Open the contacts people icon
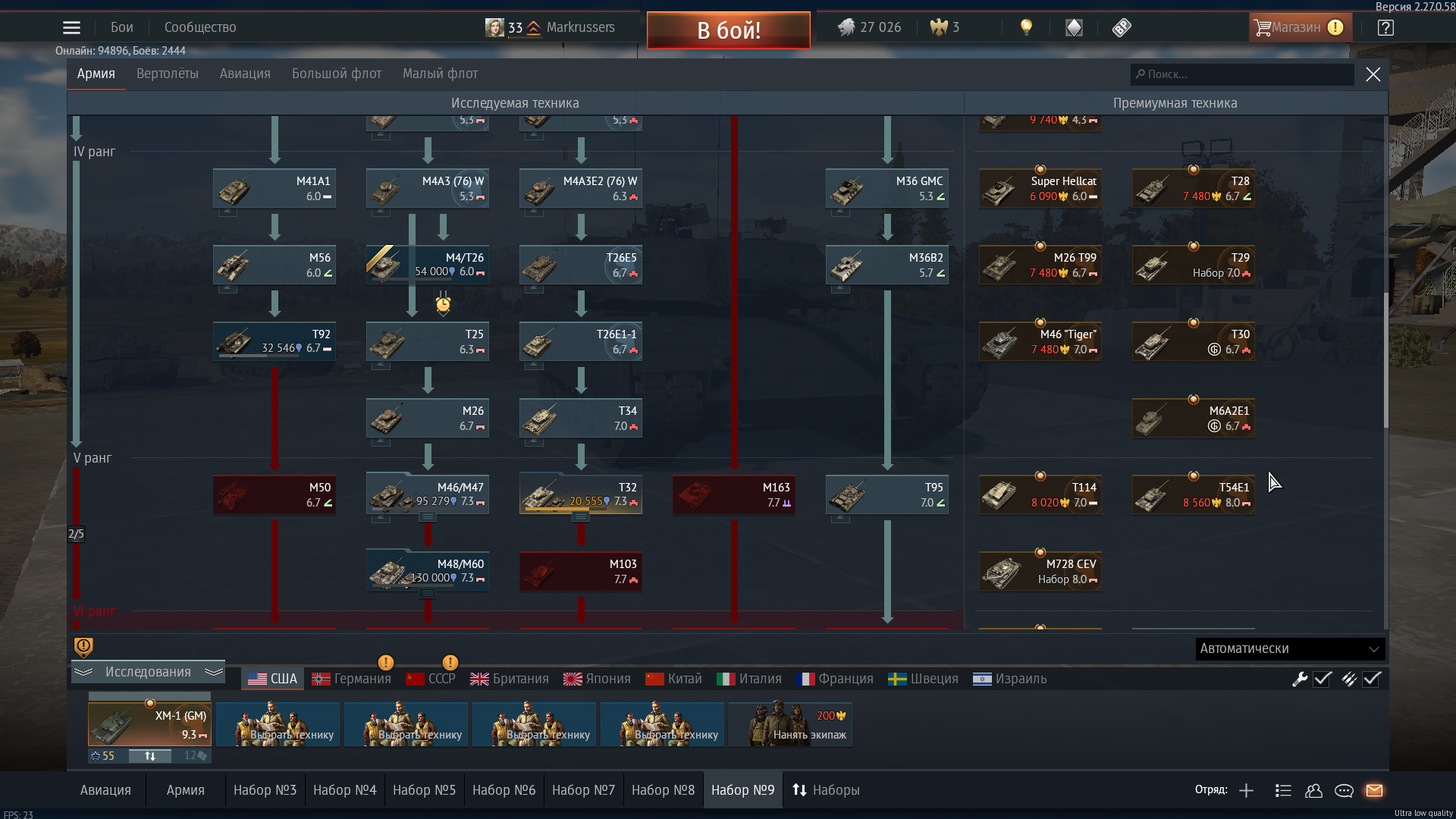The width and height of the screenshot is (1456, 819). (x=1313, y=790)
